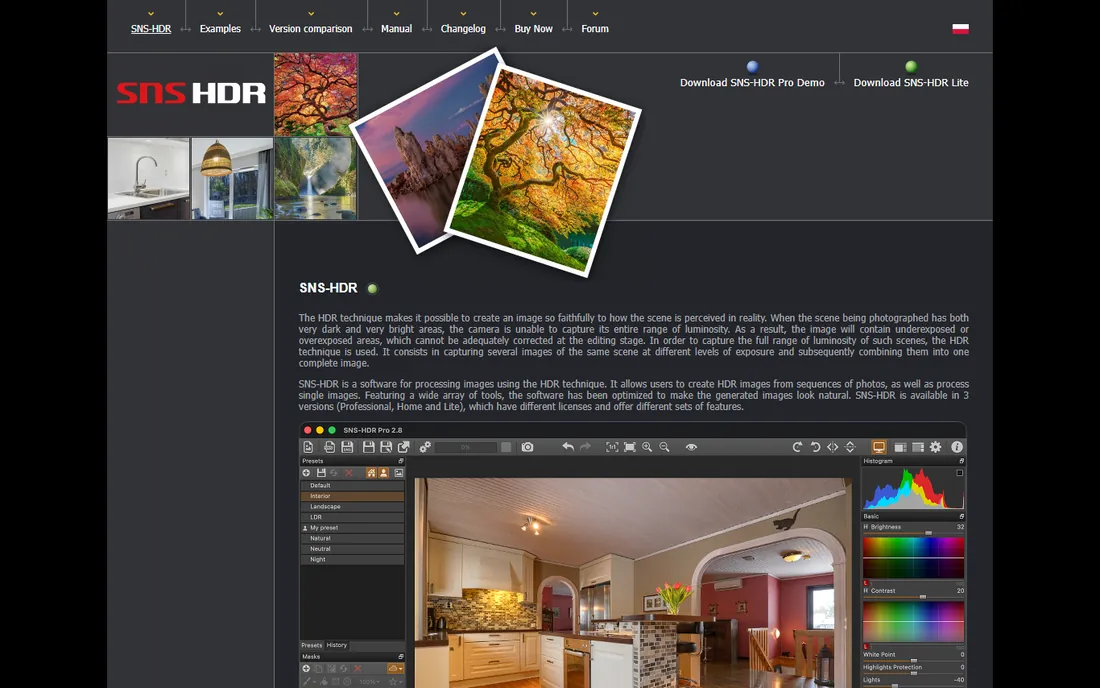This screenshot has width=1100, height=688.
Task: Click the save SNS project disk icon
Action: click(x=347, y=447)
